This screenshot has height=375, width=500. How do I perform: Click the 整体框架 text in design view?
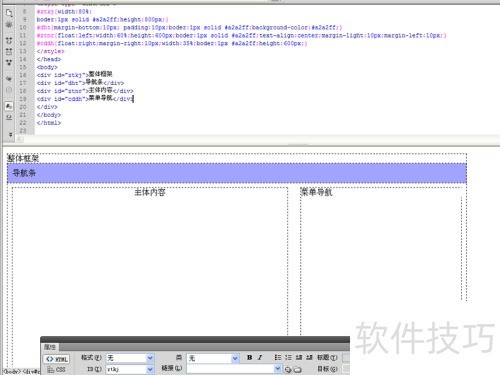[x=23, y=158]
